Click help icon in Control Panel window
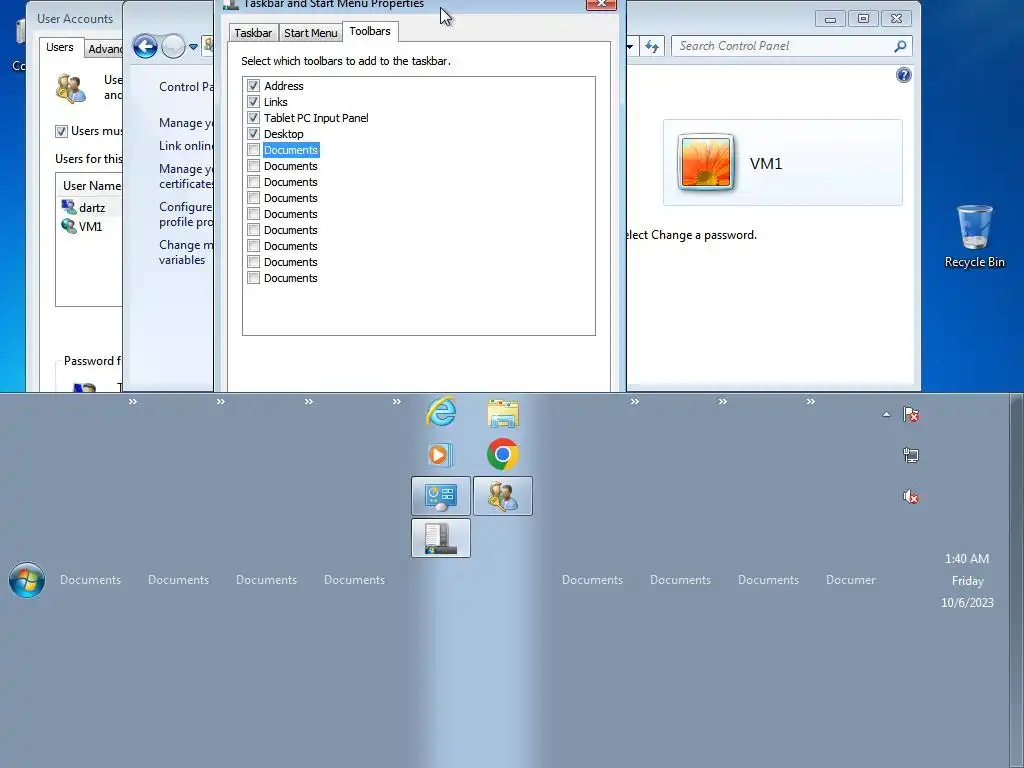This screenshot has width=1024, height=768. point(904,75)
